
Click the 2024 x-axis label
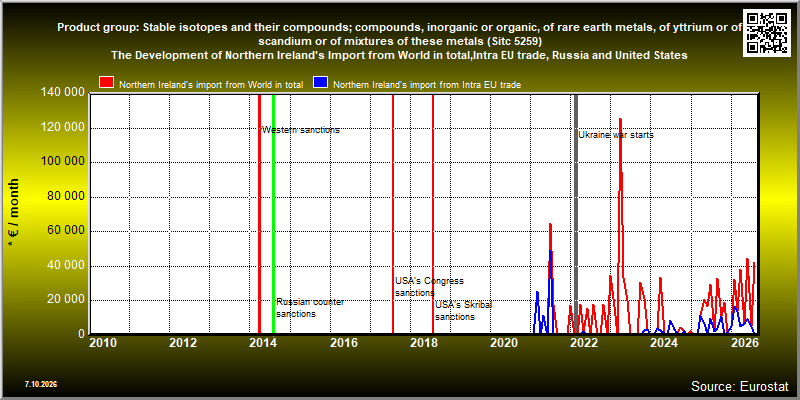(663, 342)
